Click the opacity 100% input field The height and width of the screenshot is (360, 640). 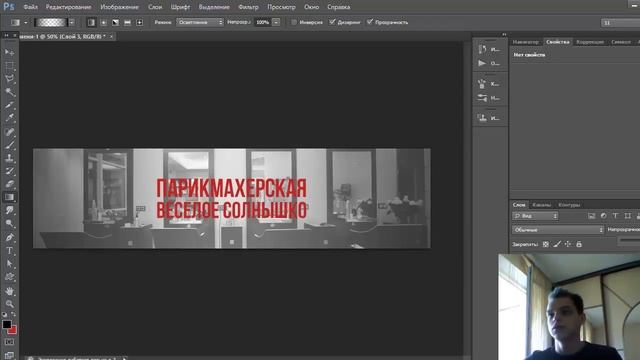click(263, 22)
